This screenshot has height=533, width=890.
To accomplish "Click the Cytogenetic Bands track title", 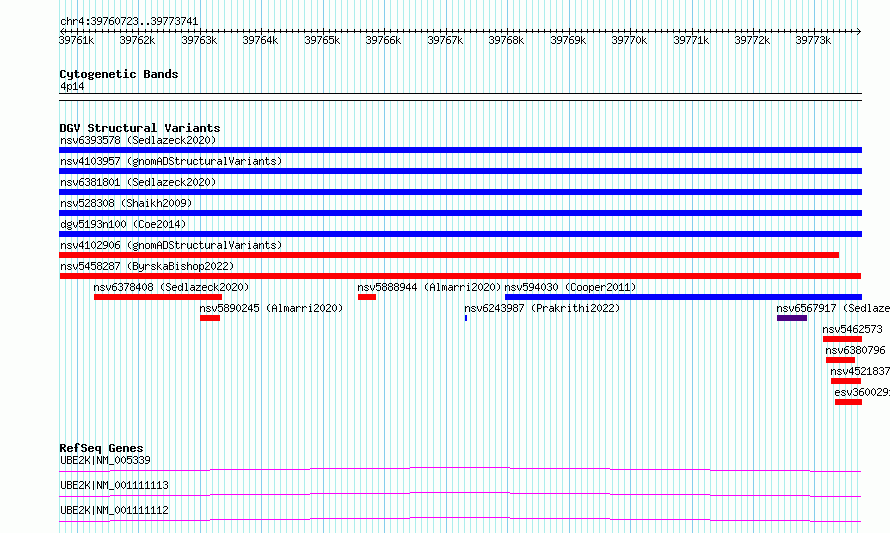I will click(119, 74).
